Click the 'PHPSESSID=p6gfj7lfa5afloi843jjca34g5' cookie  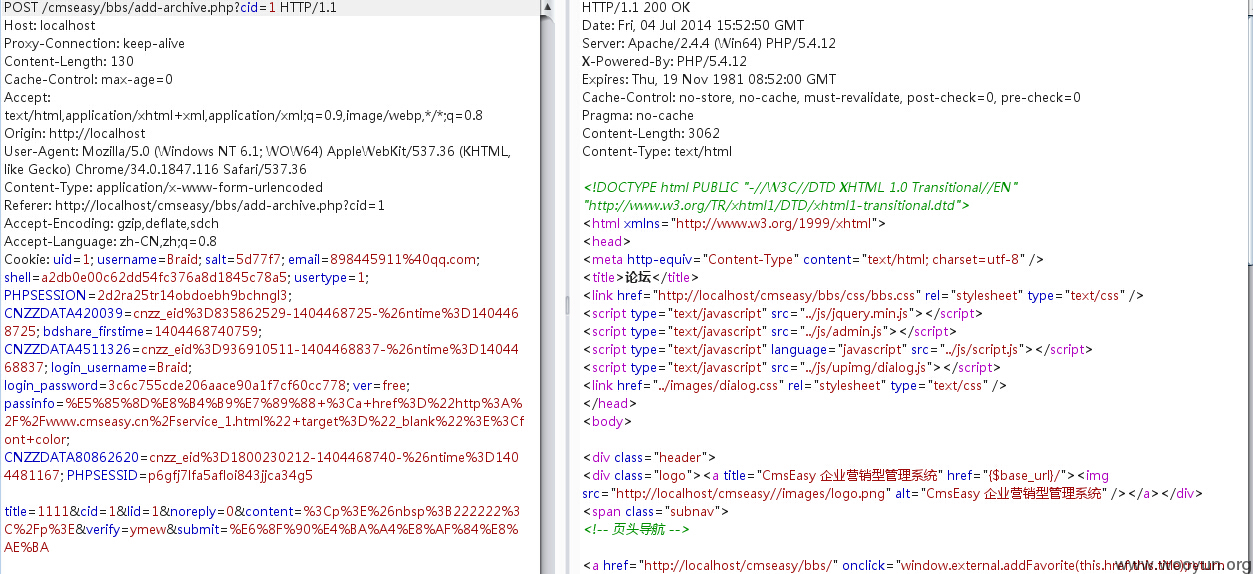pyautogui.click(x=190, y=475)
